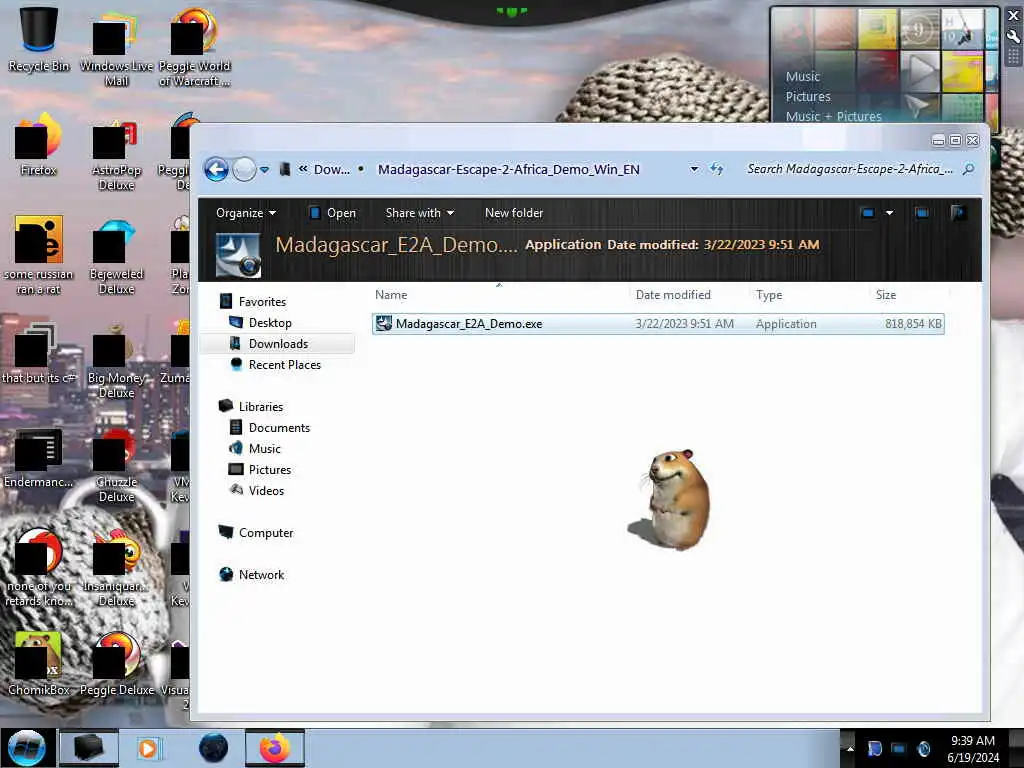Select the Madagascar_E2A_Demo.exe file
1024x768 pixels.
click(x=658, y=324)
